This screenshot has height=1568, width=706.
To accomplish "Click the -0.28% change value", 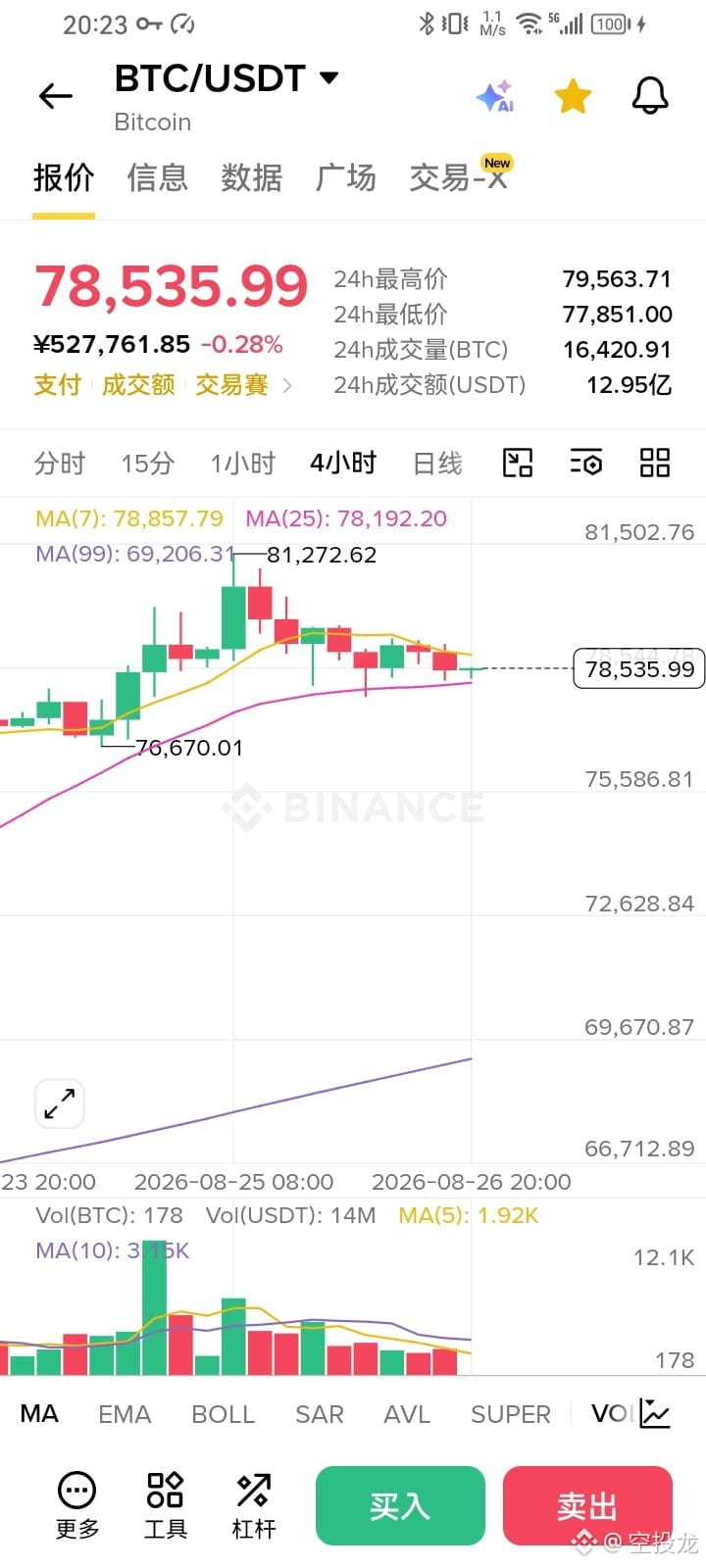I will (241, 345).
